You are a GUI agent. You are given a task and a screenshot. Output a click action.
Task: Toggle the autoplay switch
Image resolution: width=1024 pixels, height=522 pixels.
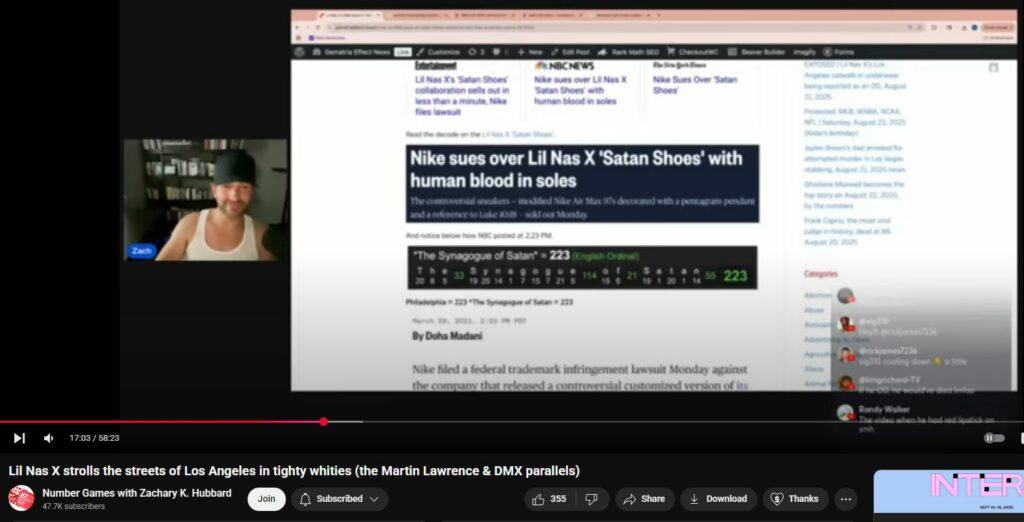(993, 438)
